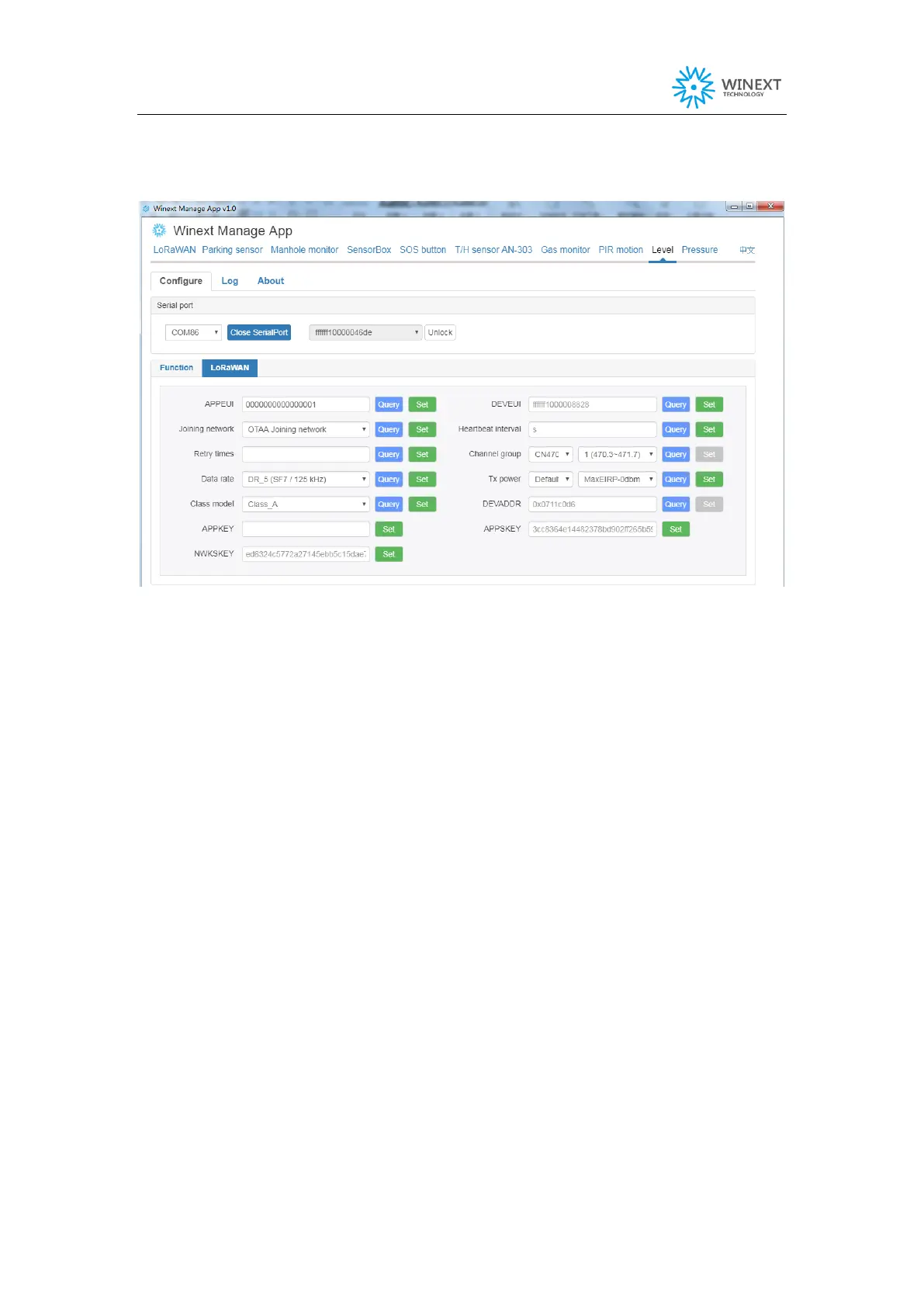This screenshot has height=1307, width=924.
Task: Expand the COM86 serial port dropdown
Action: [193, 332]
